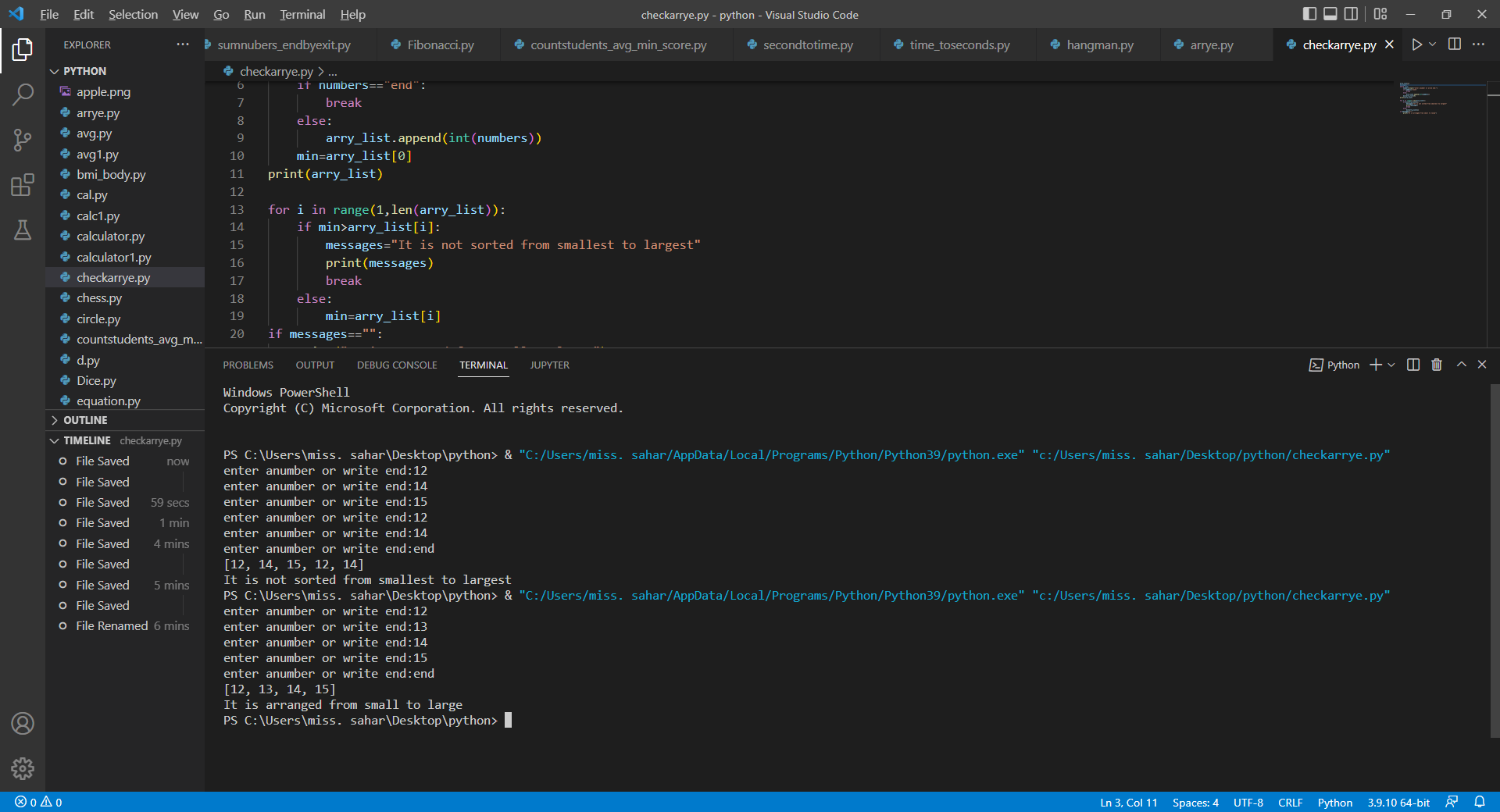The image size is (1500, 812).
Task: Toggle the Panel layout icon
Action: [1330, 14]
